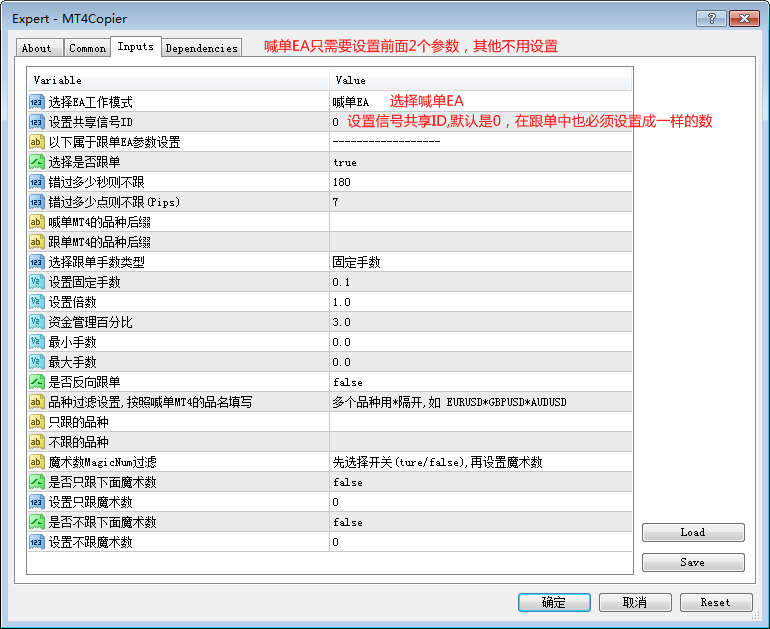Select the 180 value for 错过多少秒则不跟
Image resolution: width=770 pixels, height=629 pixels.
point(342,182)
